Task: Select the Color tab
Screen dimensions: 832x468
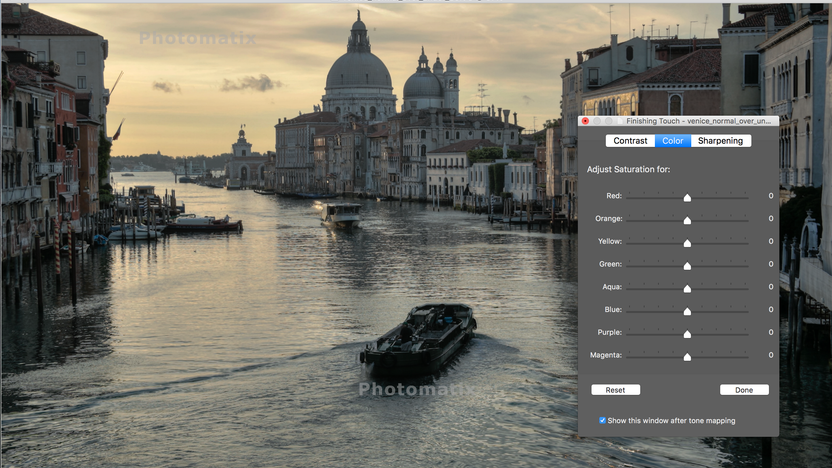Action: tap(673, 141)
